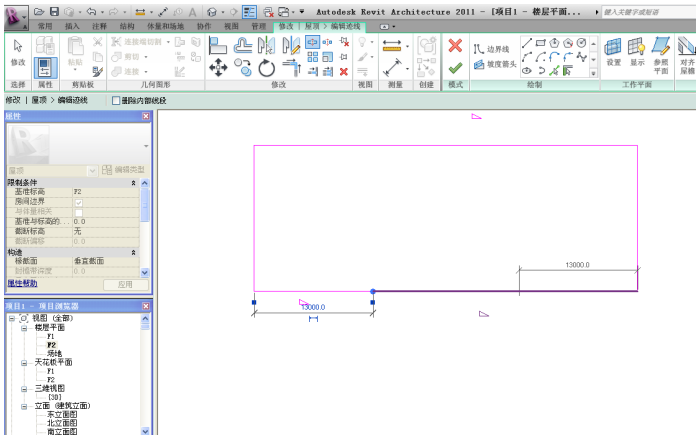Choose the Line draw tool
Screen dimensions: 699x440
point(527,43)
